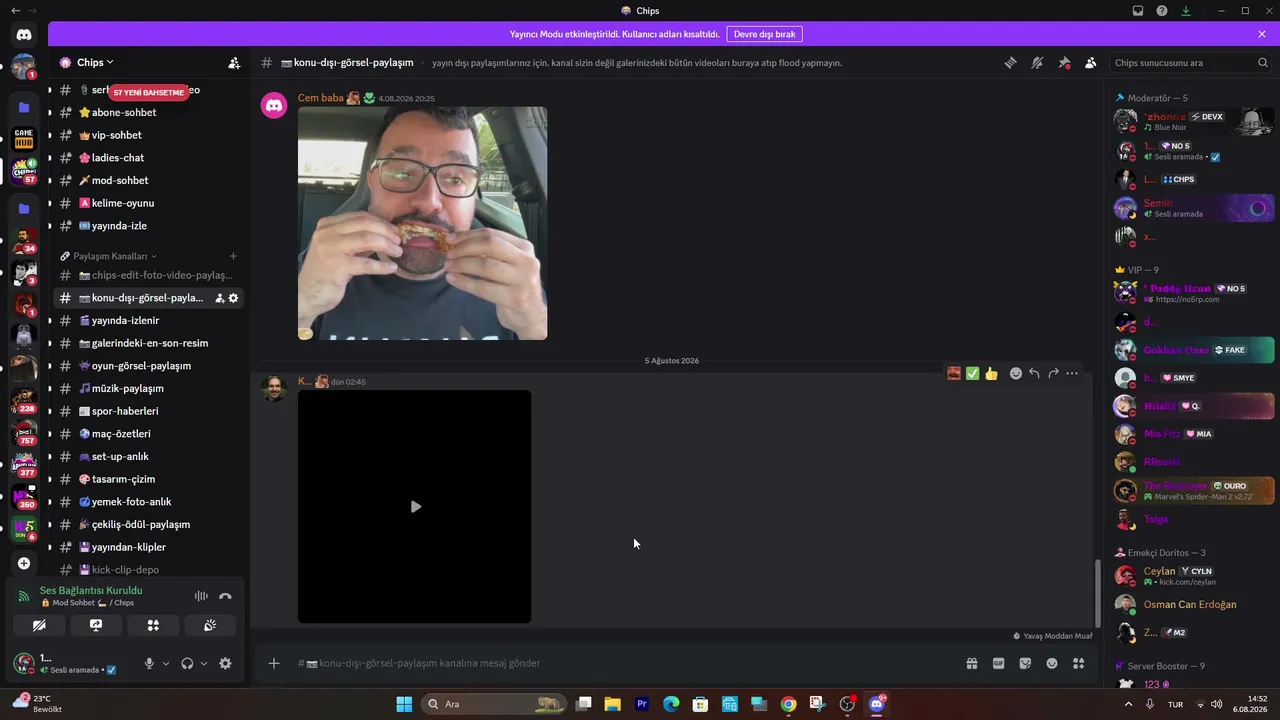This screenshot has height=720, width=1280.
Task: Launch an activity in voice
Action: [x=153, y=625]
